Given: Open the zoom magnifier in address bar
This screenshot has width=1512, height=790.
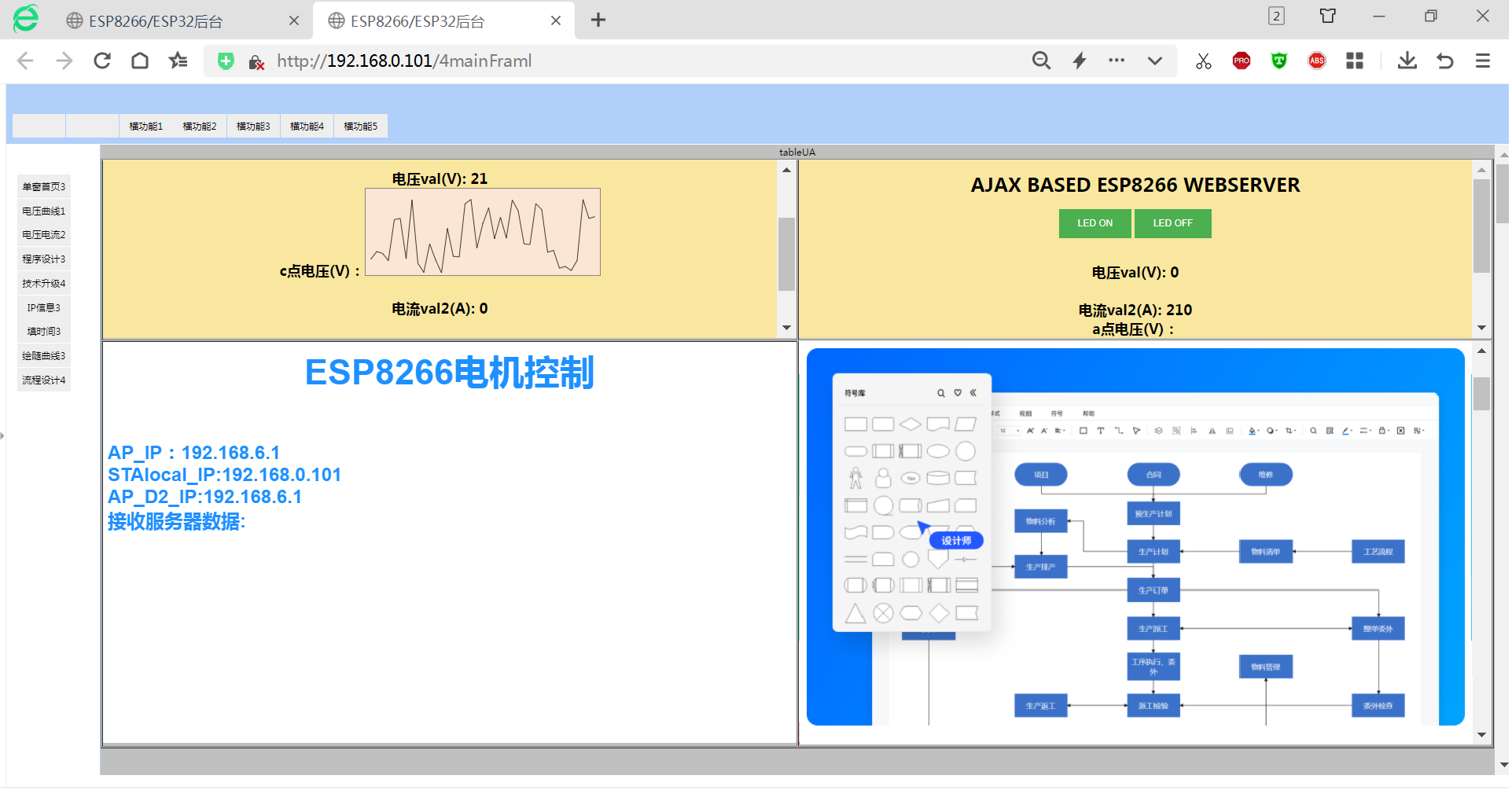Looking at the screenshot, I should 1042,61.
